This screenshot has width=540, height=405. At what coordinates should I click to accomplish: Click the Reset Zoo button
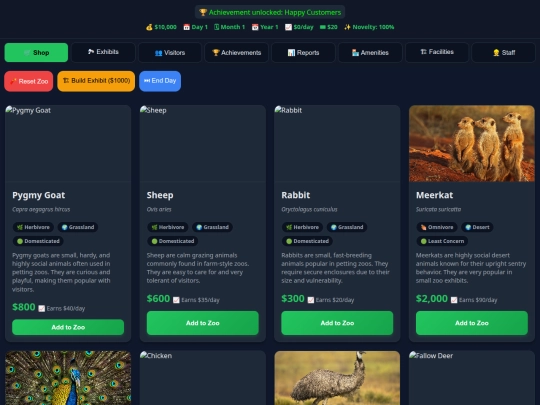click(29, 81)
